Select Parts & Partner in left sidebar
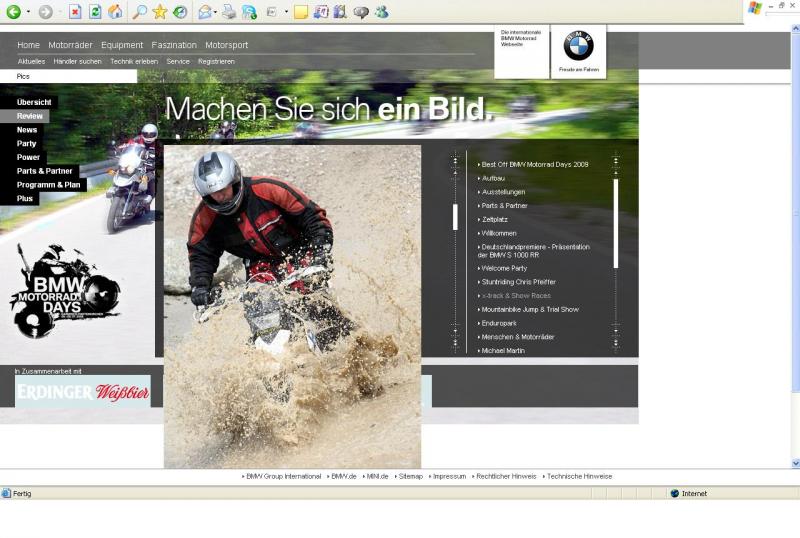The image size is (800, 538). tap(44, 171)
